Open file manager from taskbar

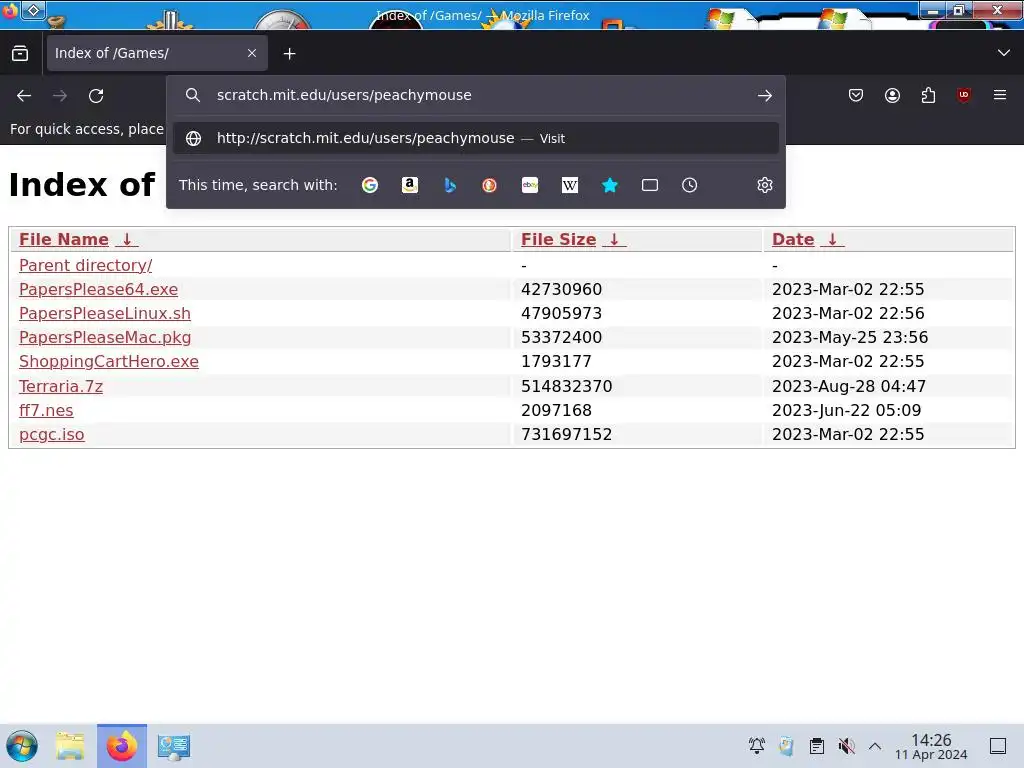tap(70, 746)
